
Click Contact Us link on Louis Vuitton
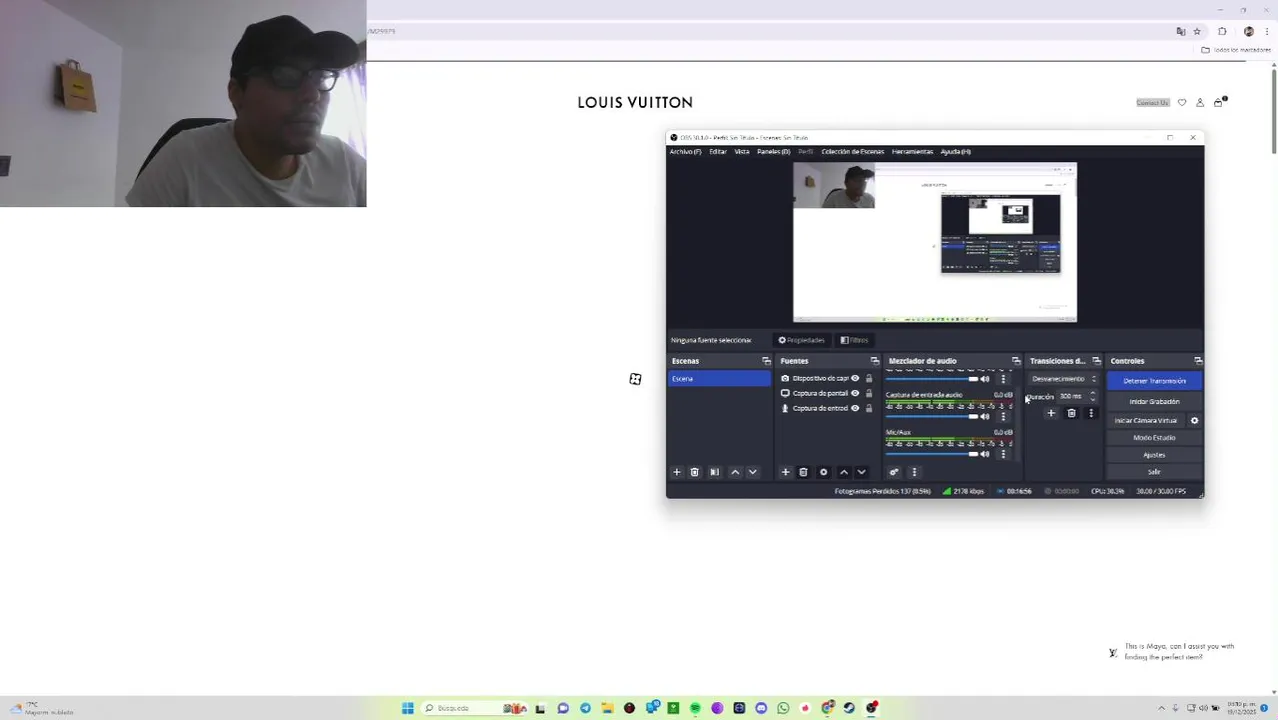coord(1152,102)
